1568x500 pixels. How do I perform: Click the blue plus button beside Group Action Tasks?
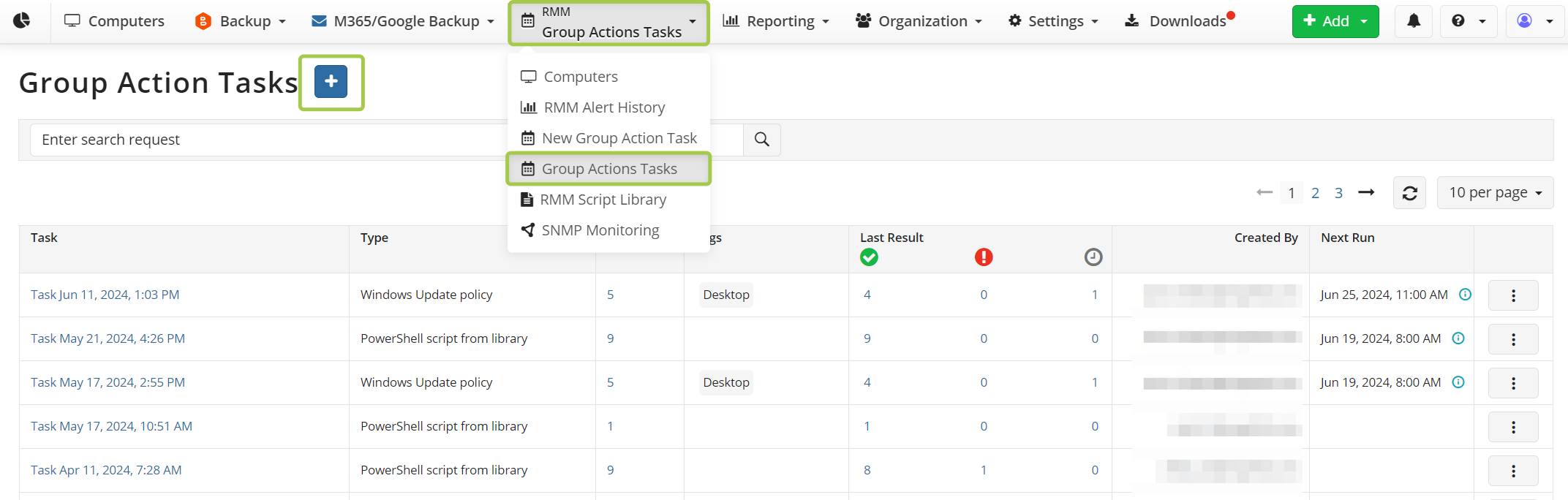tap(331, 81)
